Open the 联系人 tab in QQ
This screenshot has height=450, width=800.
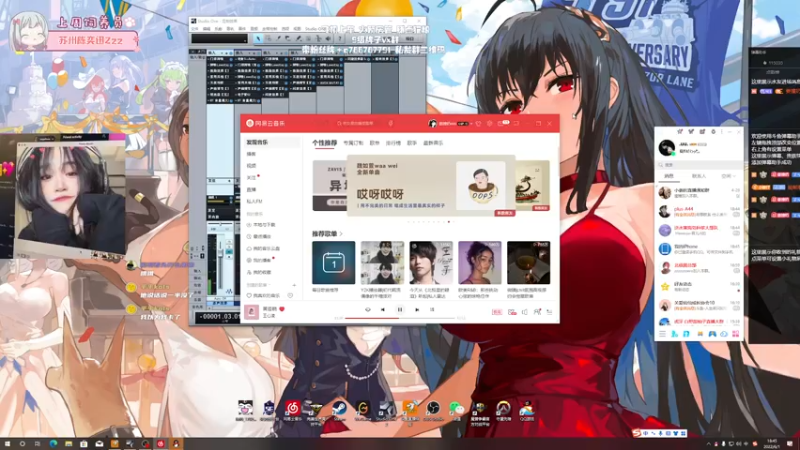[x=699, y=176]
